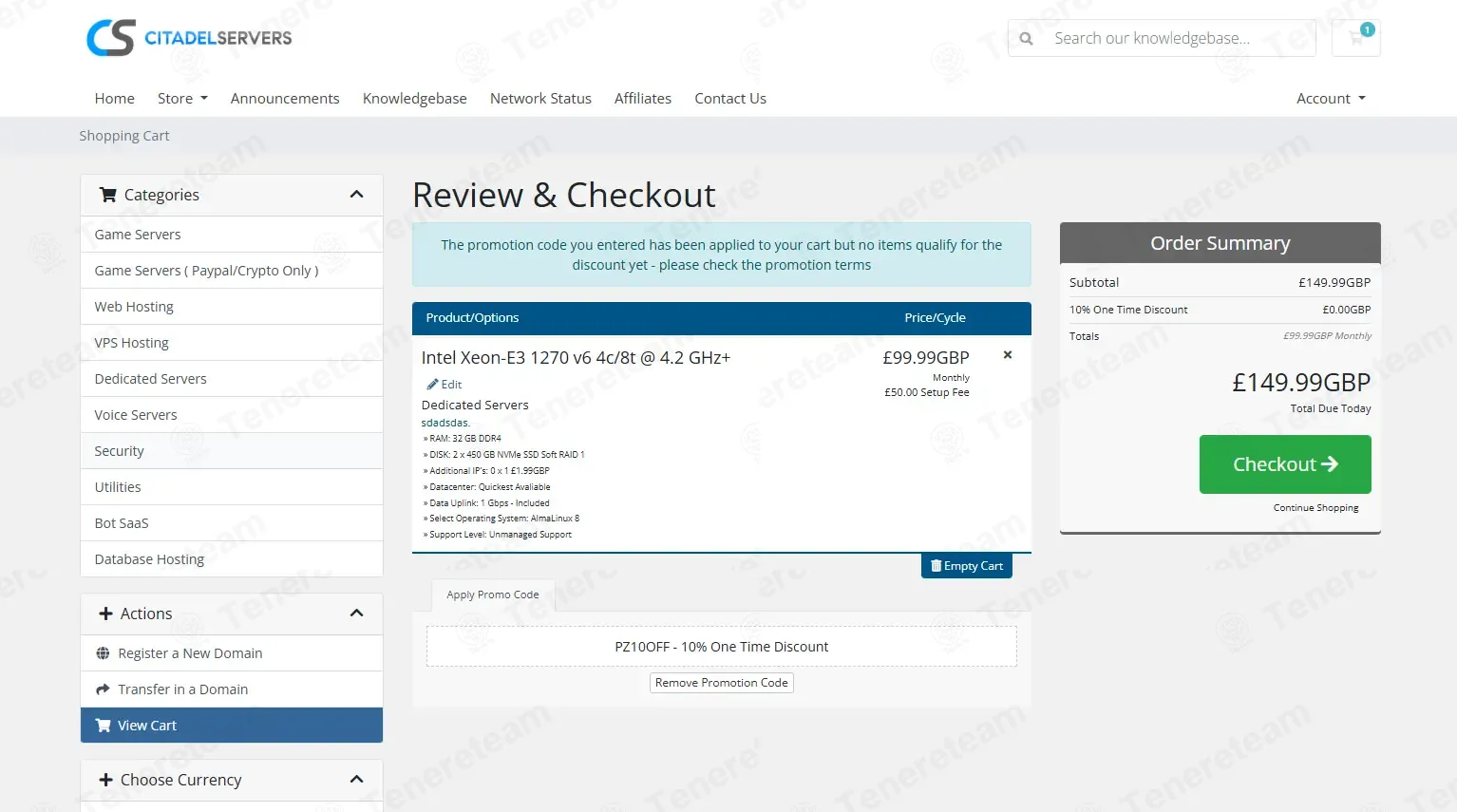Viewport: 1457px width, 812px height.
Task: Click the £99.99GBP item price
Action: coord(926,358)
